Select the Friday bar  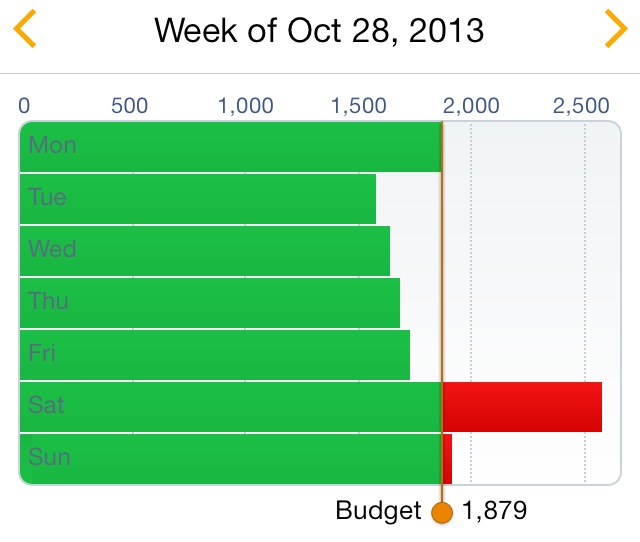pyautogui.click(x=215, y=354)
